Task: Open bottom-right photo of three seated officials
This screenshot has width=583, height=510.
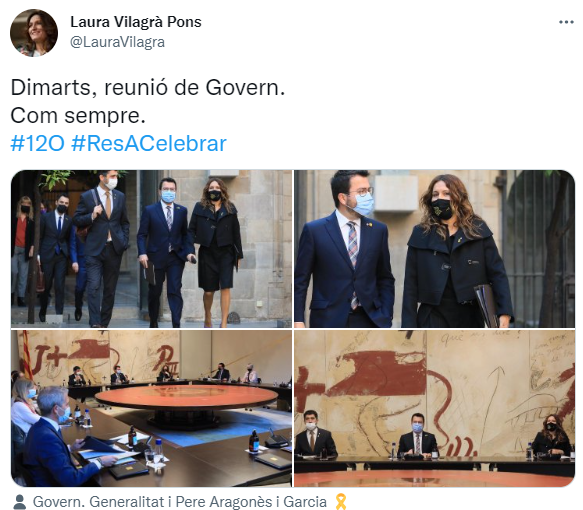Action: click(434, 408)
